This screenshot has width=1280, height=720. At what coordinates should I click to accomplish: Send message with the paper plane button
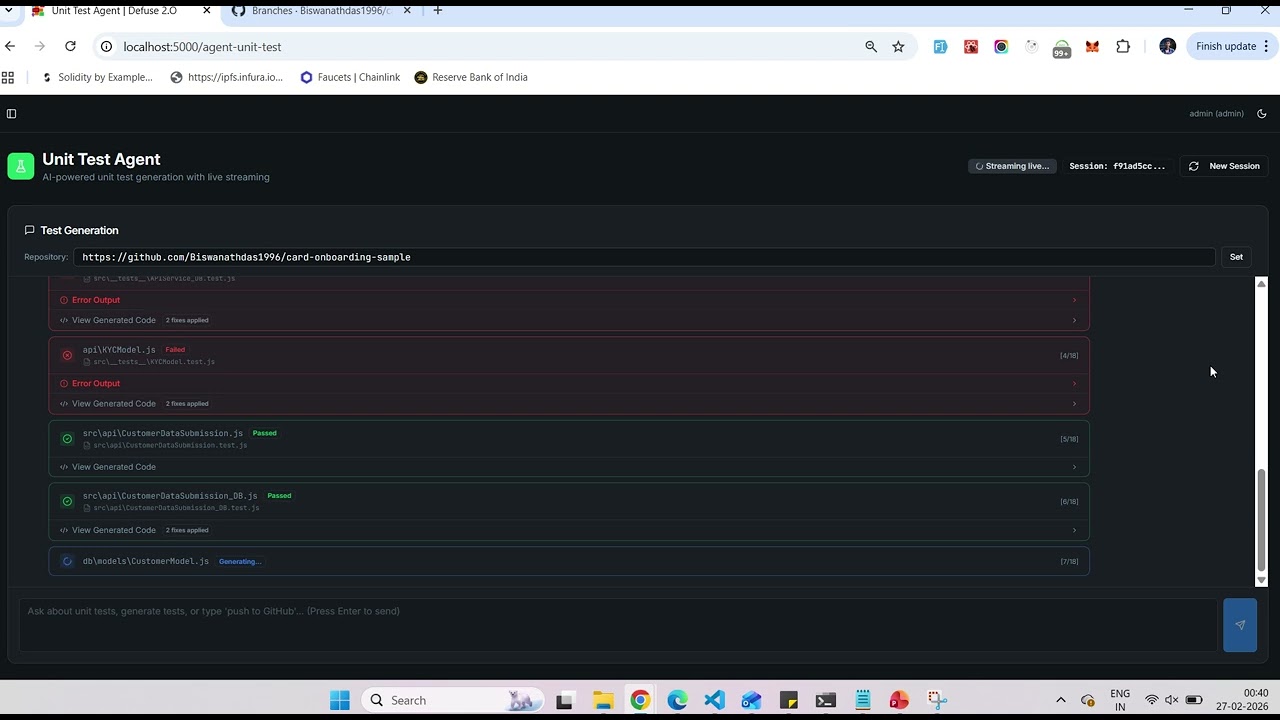(x=1240, y=625)
